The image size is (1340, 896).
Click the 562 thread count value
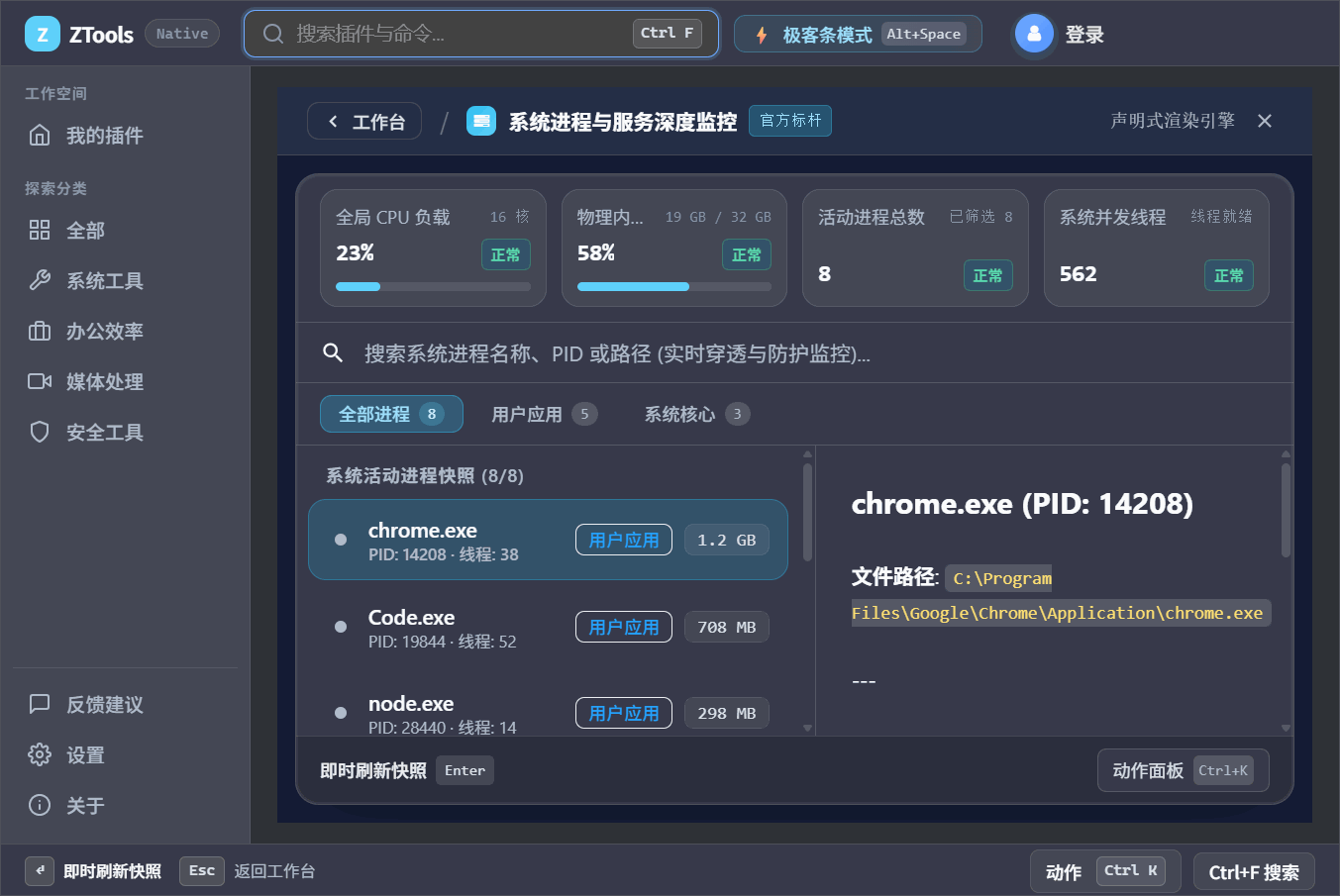click(x=1079, y=274)
